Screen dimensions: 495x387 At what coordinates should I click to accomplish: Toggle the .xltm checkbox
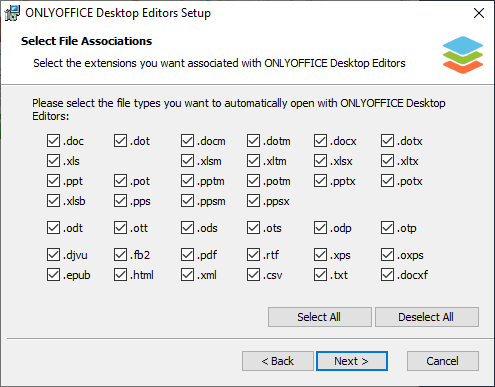click(x=253, y=161)
